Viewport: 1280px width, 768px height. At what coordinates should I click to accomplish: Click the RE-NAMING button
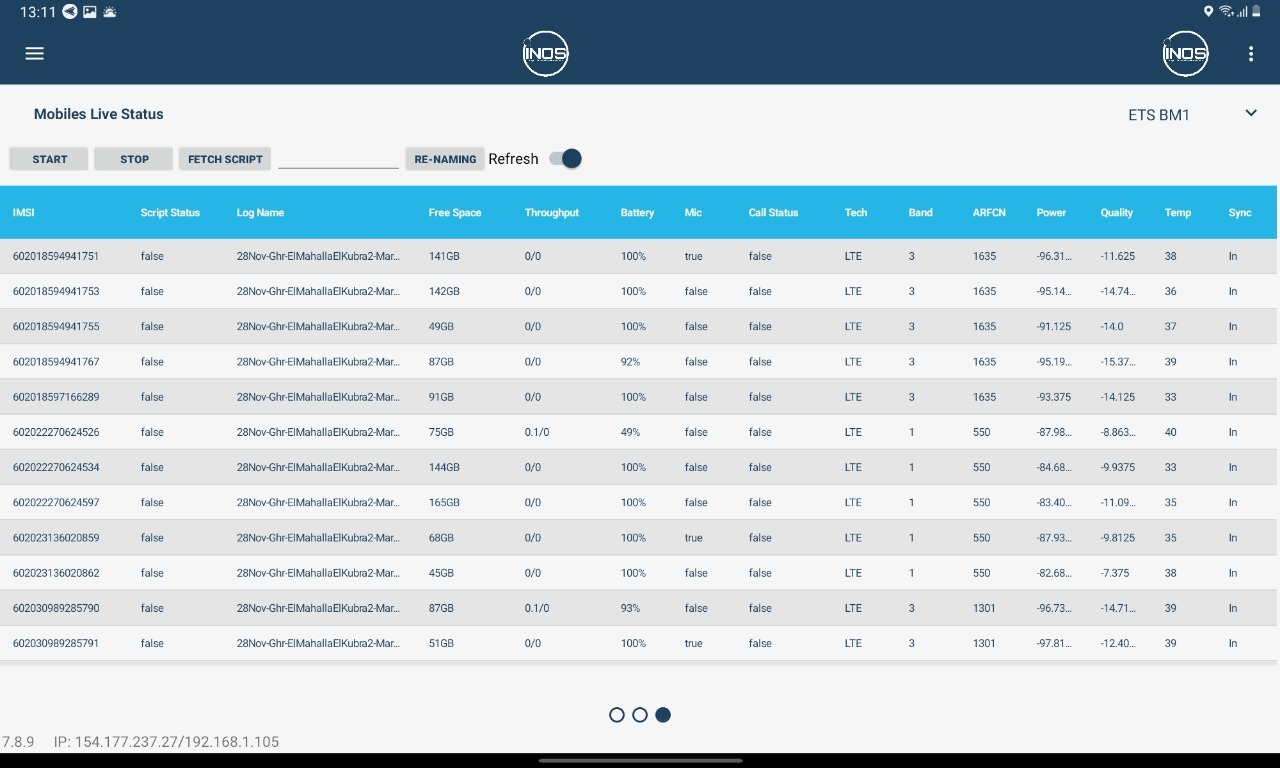coord(444,158)
